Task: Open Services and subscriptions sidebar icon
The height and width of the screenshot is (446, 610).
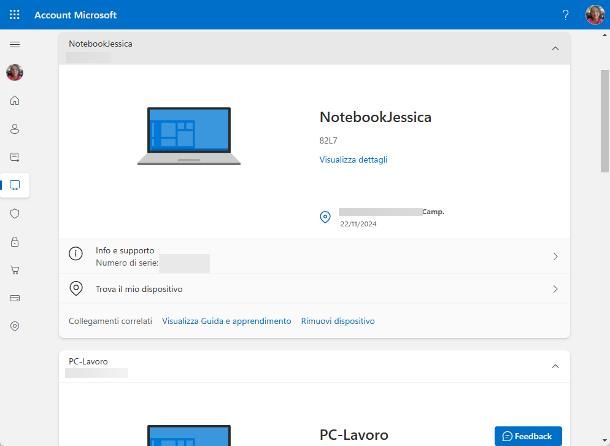Action: click(15, 157)
